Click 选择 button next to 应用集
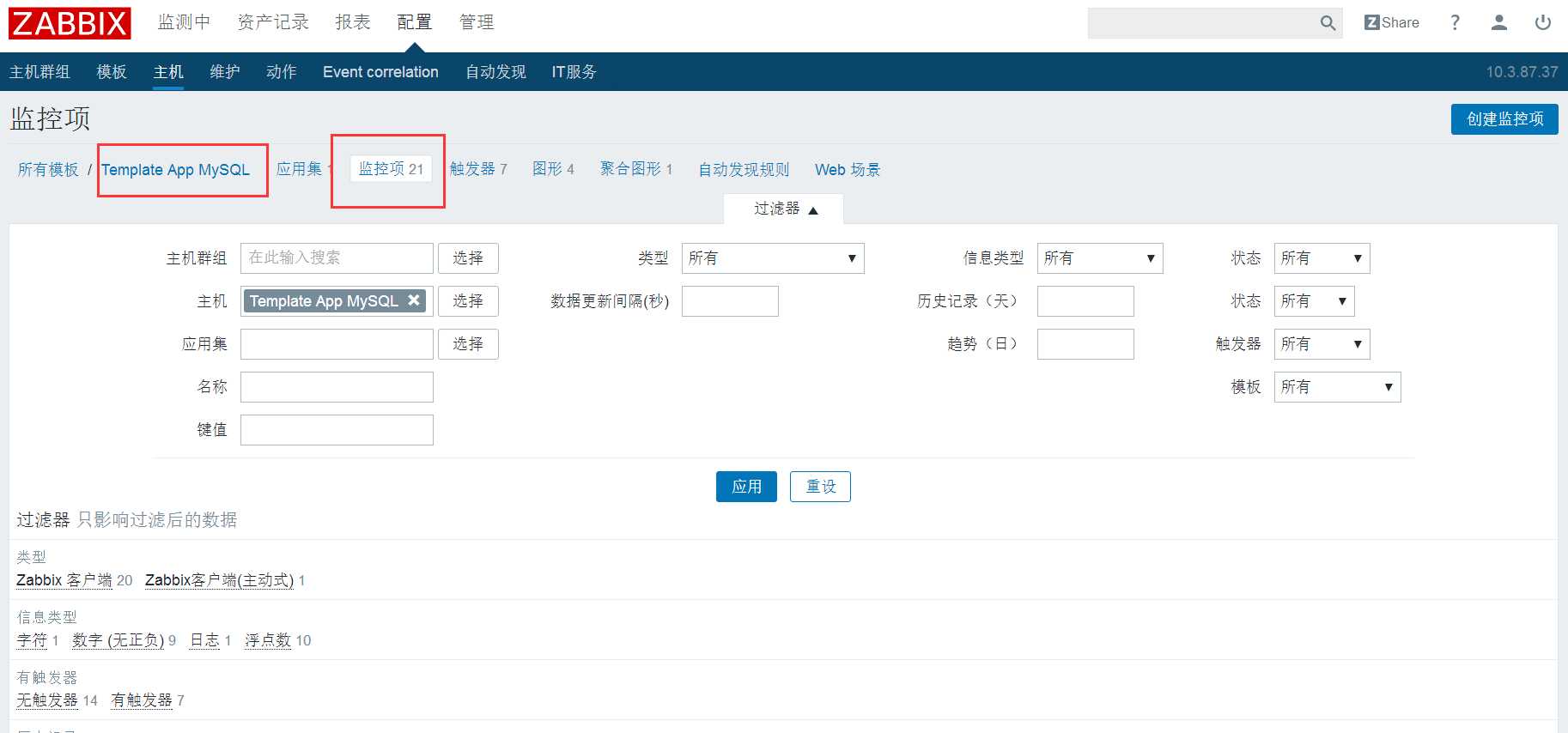The image size is (1568, 733). pos(468,344)
